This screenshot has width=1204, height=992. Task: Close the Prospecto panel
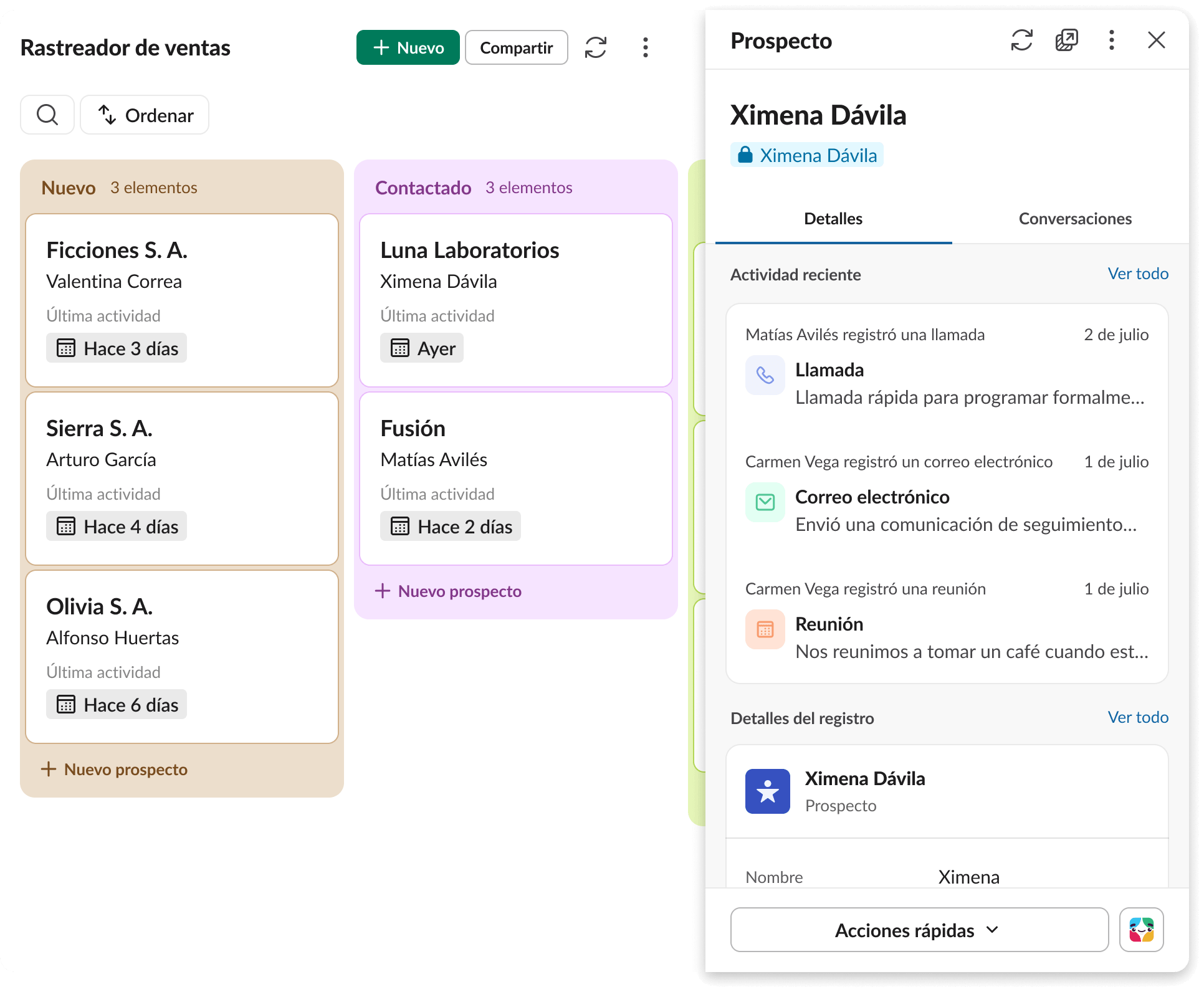point(1157,40)
